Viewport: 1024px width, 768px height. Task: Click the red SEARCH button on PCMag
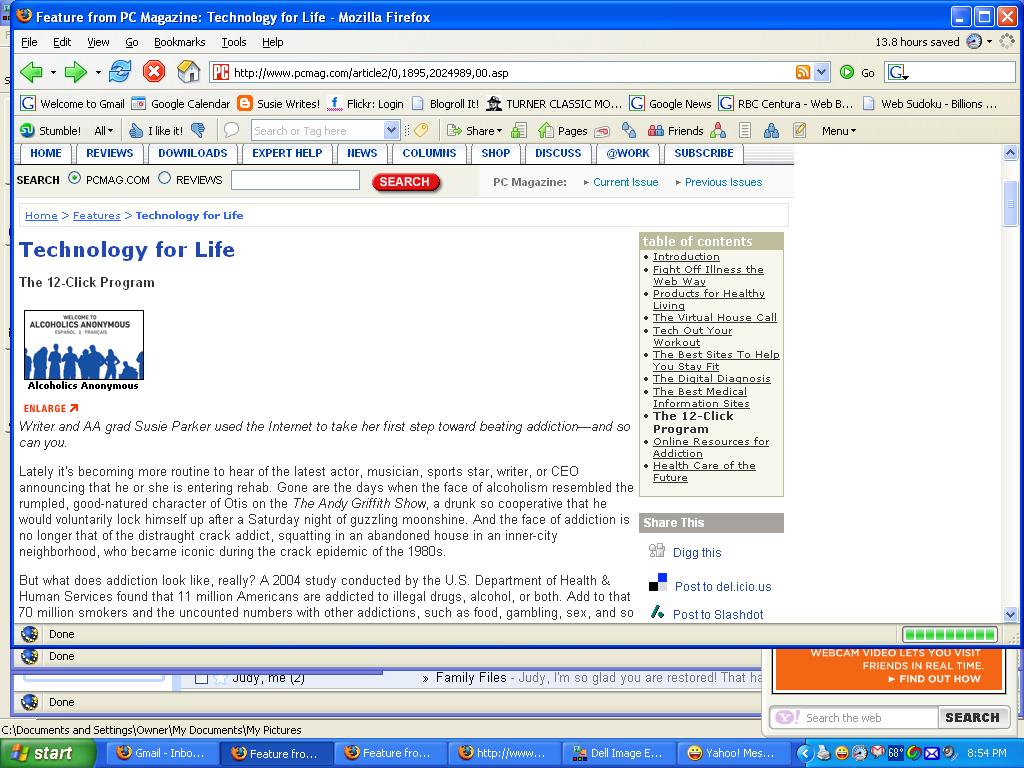coord(406,182)
